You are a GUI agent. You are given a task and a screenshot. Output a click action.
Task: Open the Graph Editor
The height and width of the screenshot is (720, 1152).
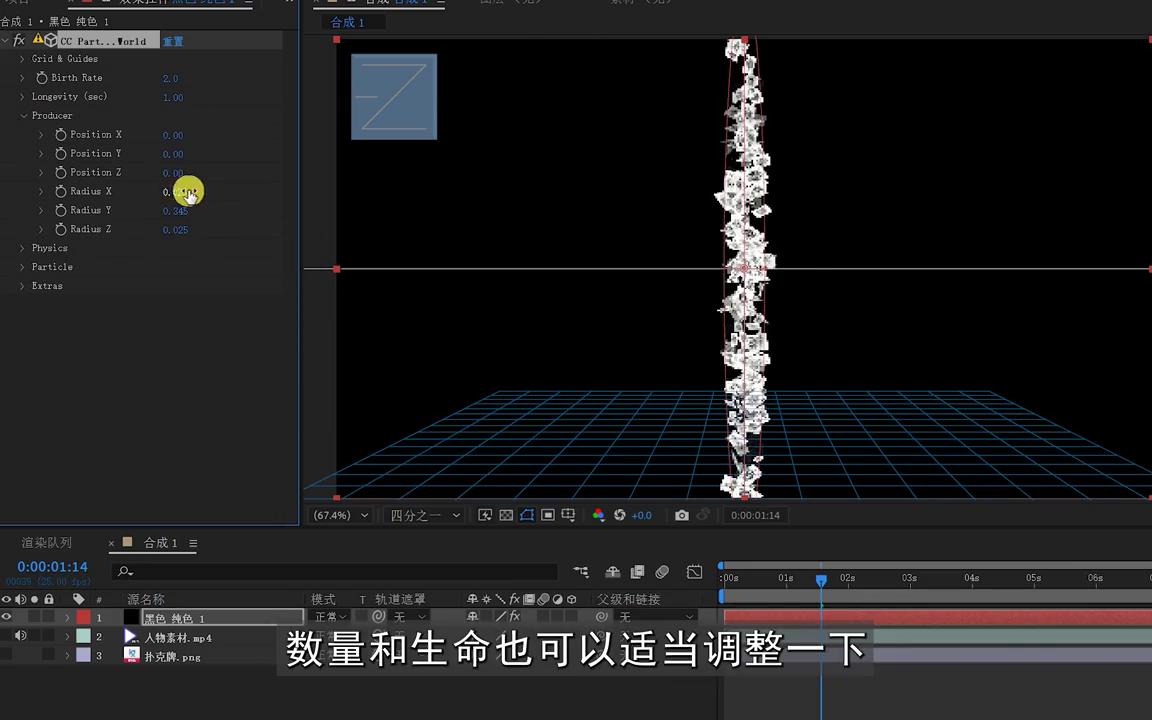694,572
